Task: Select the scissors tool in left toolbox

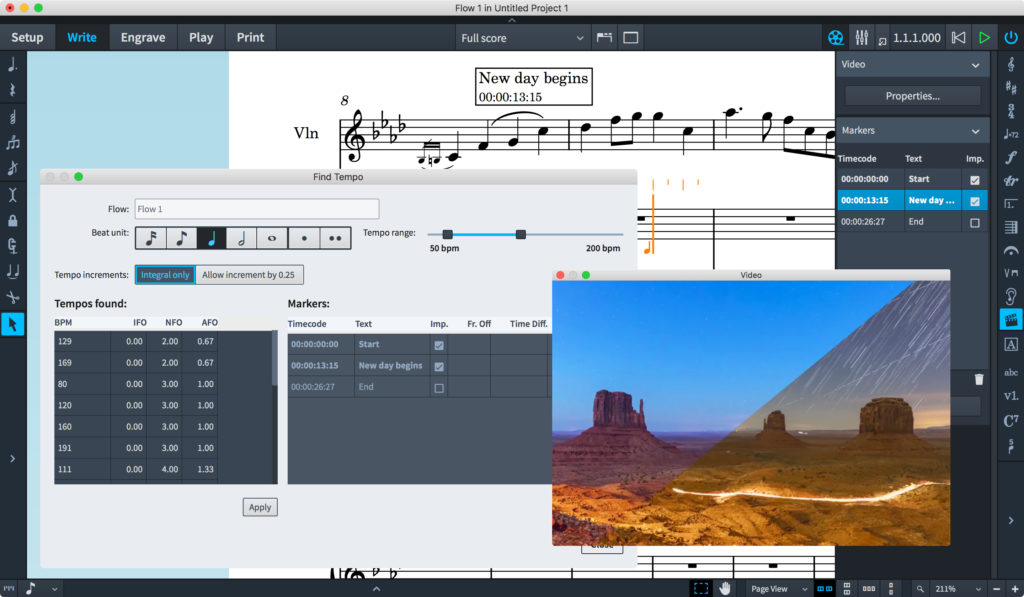Action: [x=12, y=297]
